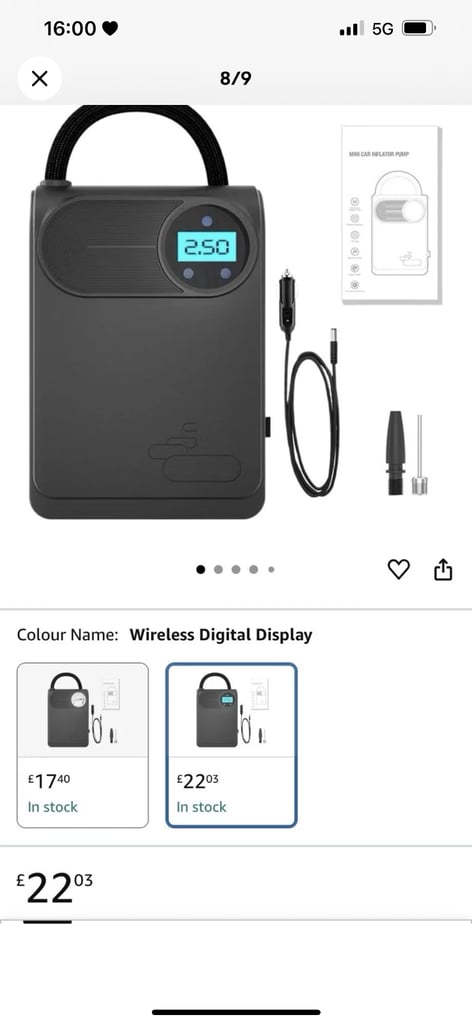472x1024 pixels.
Task: Close the image viewer with the X
Action: [39, 79]
